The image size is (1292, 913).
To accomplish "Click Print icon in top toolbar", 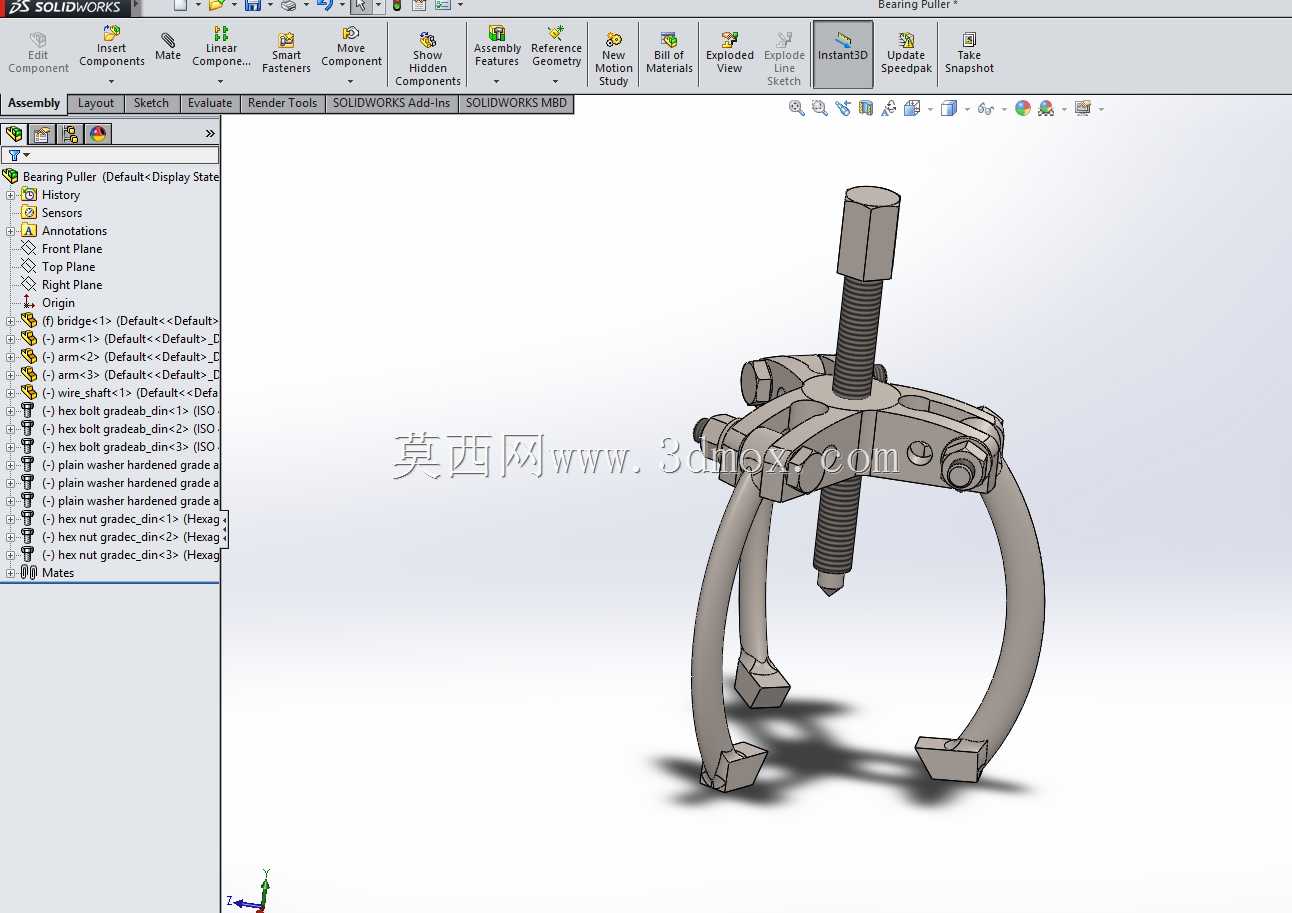I will pos(288,5).
